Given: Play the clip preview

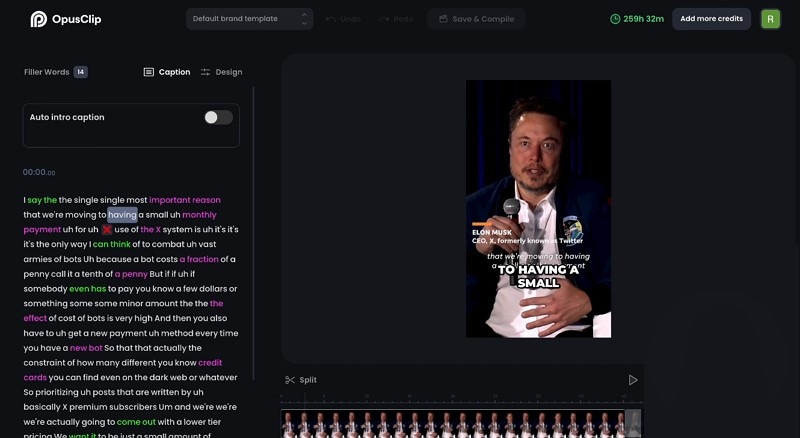Looking at the screenshot, I should coord(633,380).
